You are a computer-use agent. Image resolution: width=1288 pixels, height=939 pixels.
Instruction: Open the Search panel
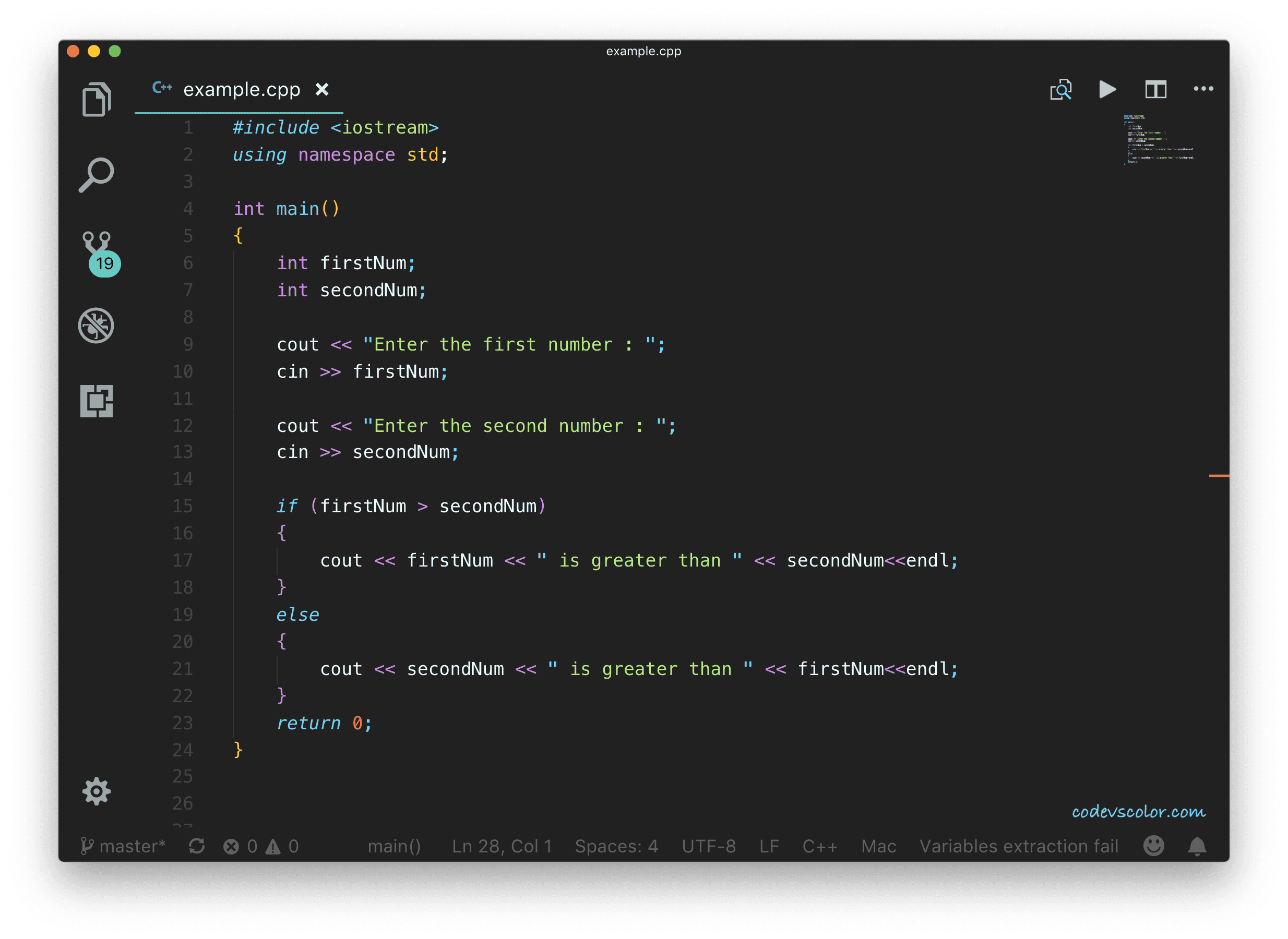click(x=96, y=175)
